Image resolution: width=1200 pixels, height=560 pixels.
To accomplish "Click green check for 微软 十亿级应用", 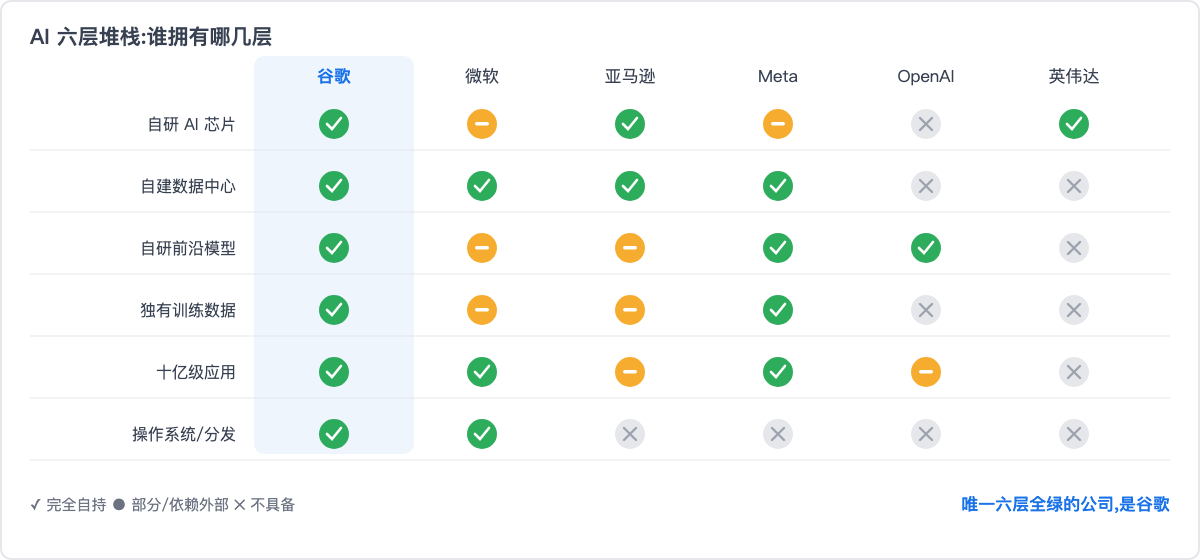I will (482, 372).
